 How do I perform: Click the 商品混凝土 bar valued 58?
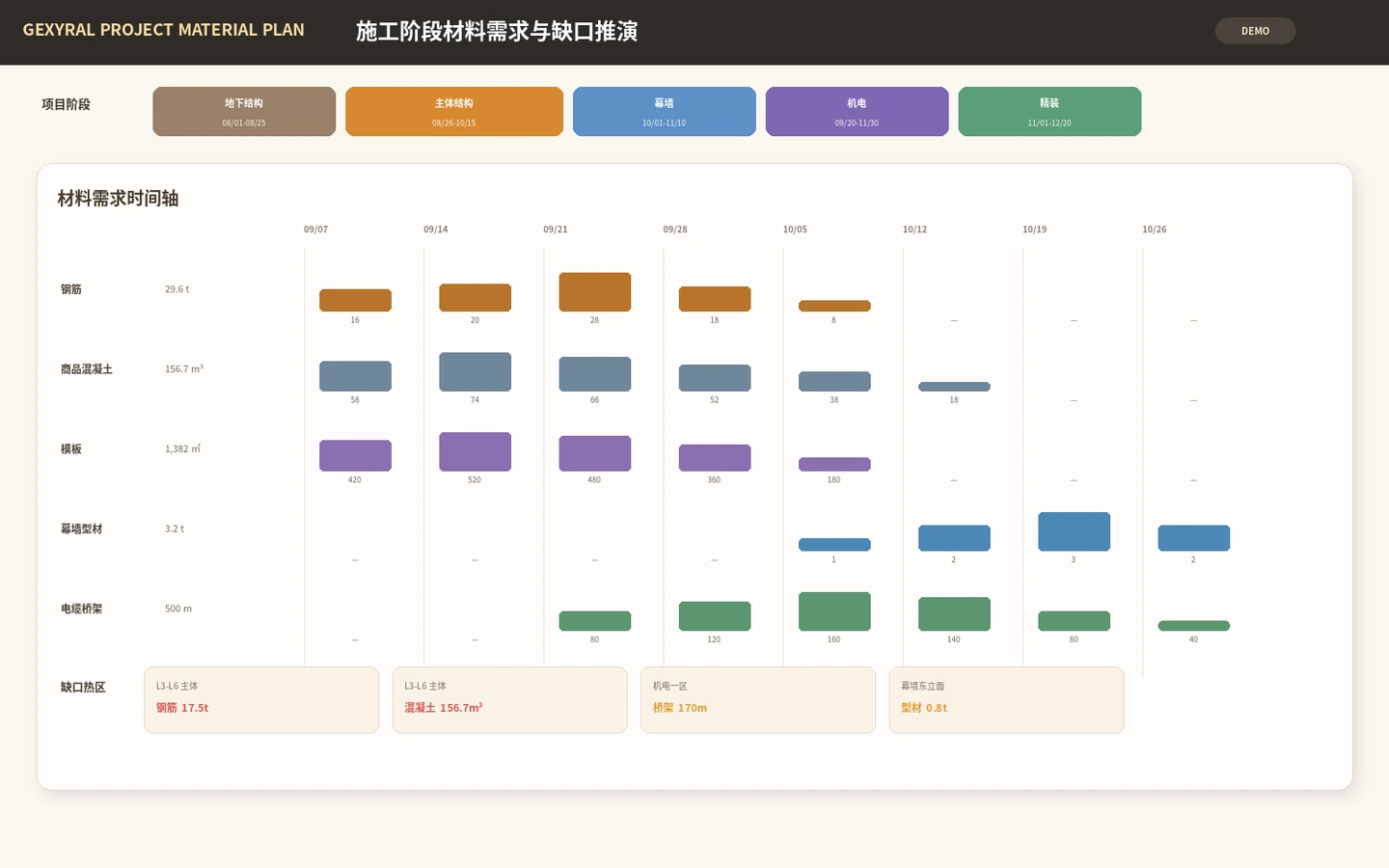tap(355, 376)
